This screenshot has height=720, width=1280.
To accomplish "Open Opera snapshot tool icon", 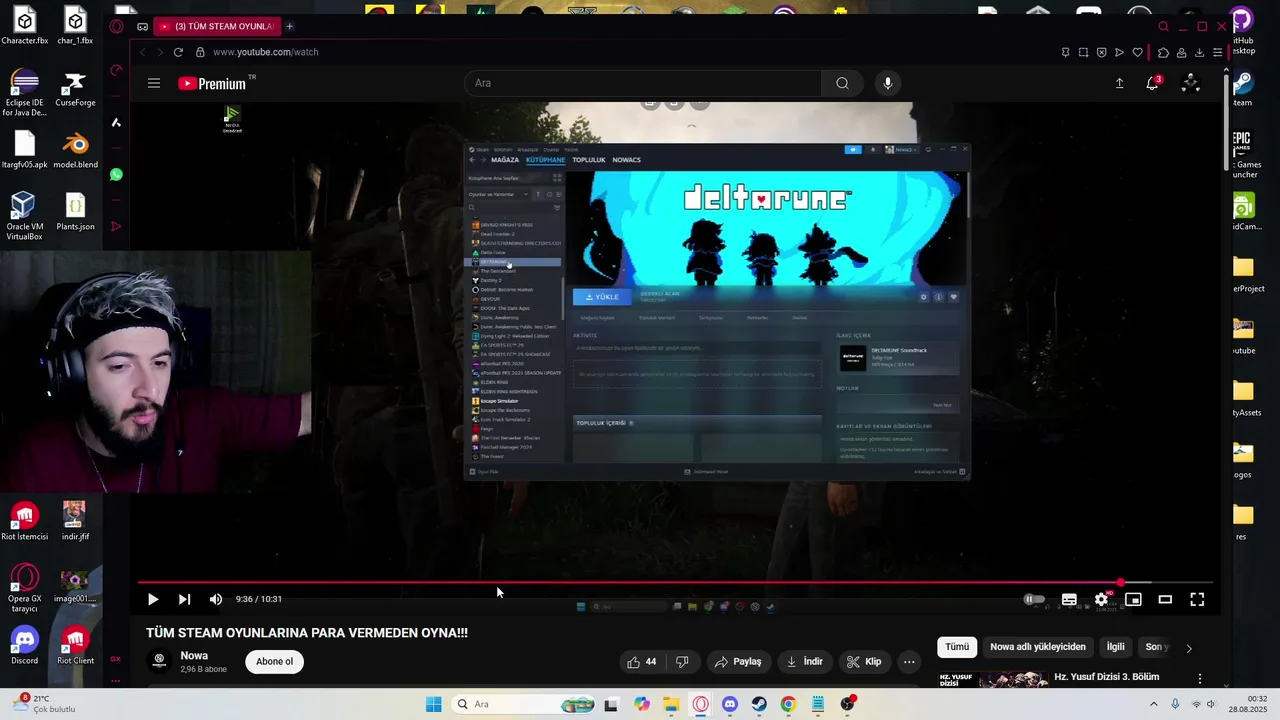I will 1083,52.
